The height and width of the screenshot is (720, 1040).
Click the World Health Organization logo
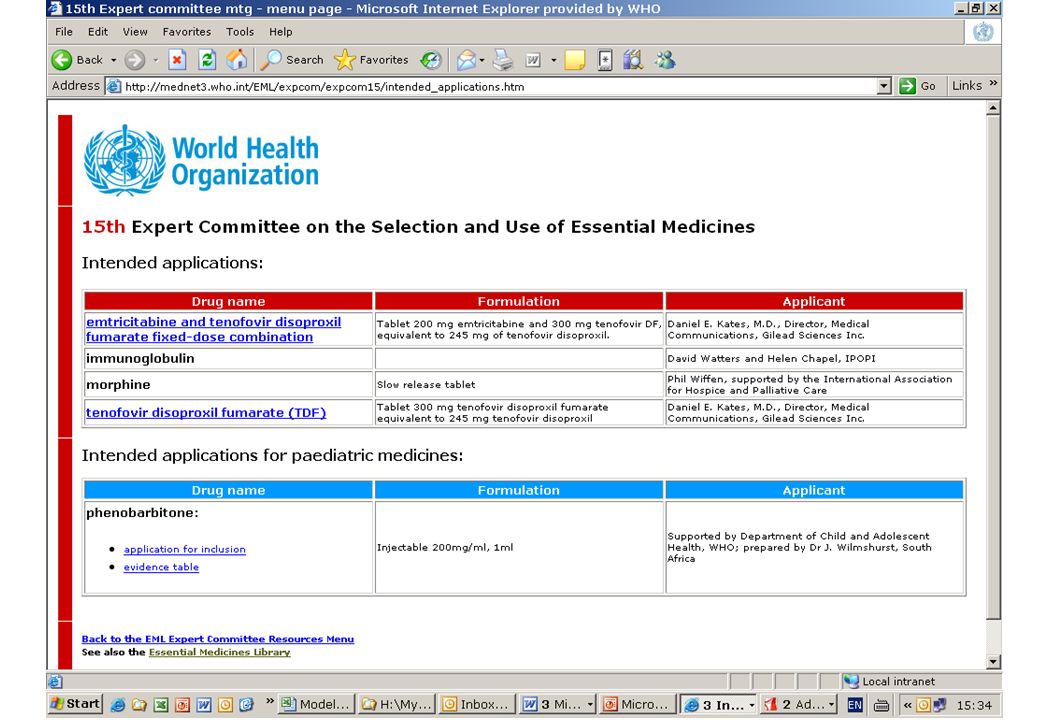(201, 160)
